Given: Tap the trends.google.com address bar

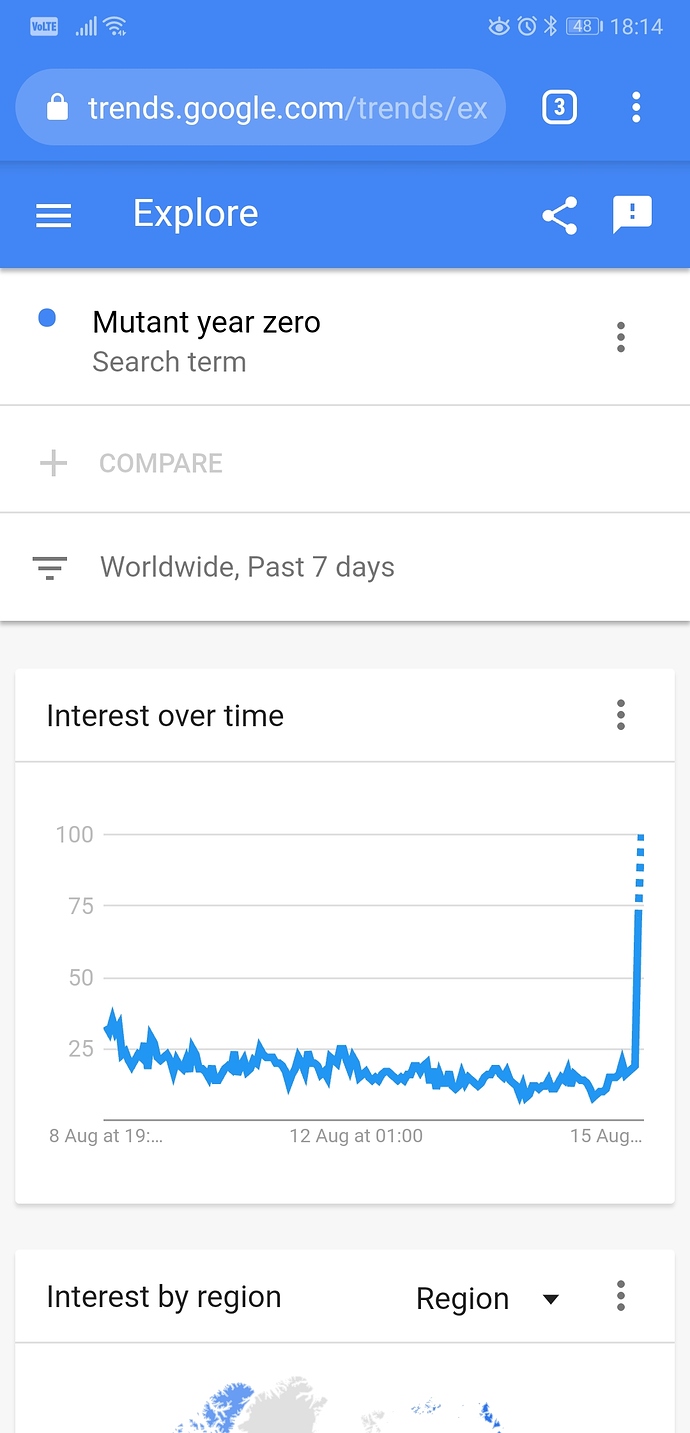Looking at the screenshot, I should 260,107.
